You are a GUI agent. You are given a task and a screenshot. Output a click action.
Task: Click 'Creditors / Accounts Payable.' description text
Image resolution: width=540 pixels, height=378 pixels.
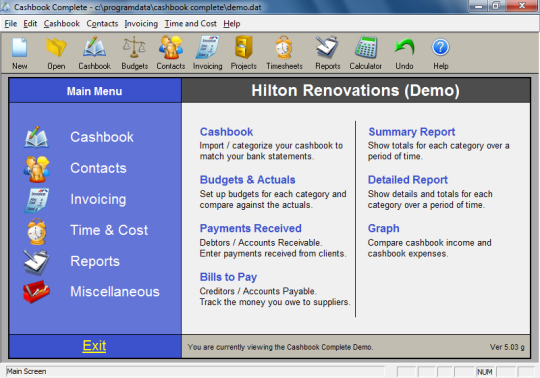(258, 291)
